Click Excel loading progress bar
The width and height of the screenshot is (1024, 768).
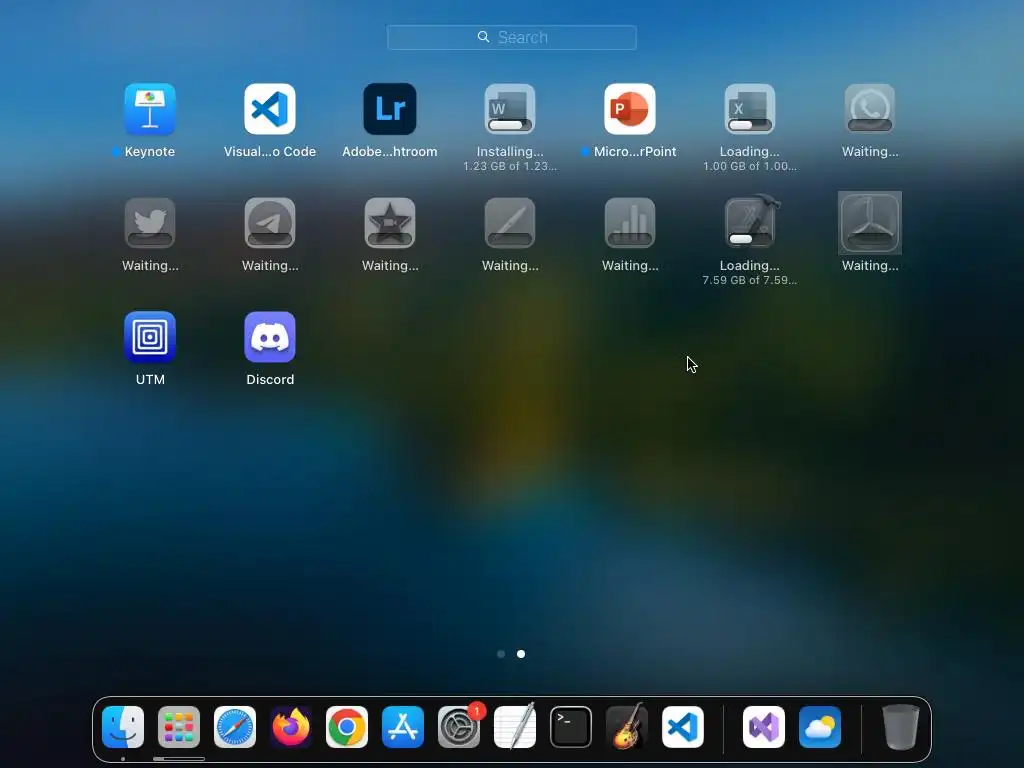[x=750, y=125]
